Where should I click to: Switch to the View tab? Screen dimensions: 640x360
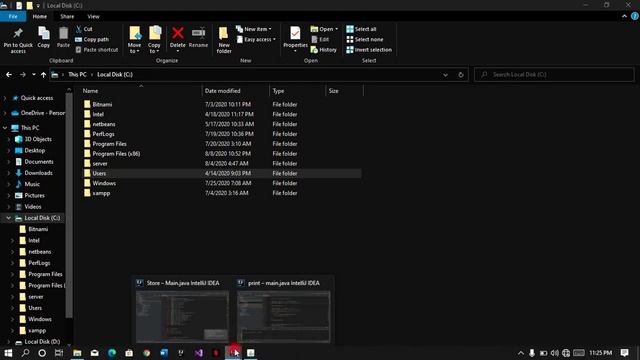coord(93,16)
